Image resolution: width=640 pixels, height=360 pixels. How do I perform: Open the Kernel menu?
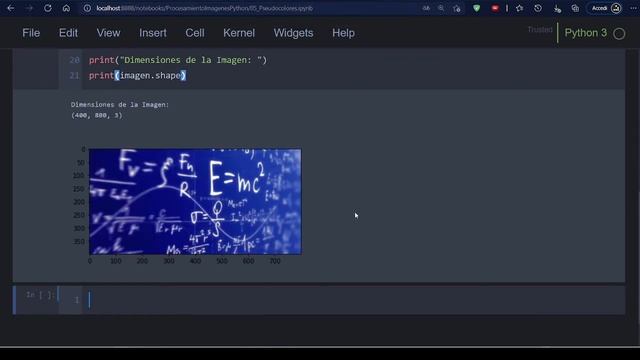(x=239, y=33)
